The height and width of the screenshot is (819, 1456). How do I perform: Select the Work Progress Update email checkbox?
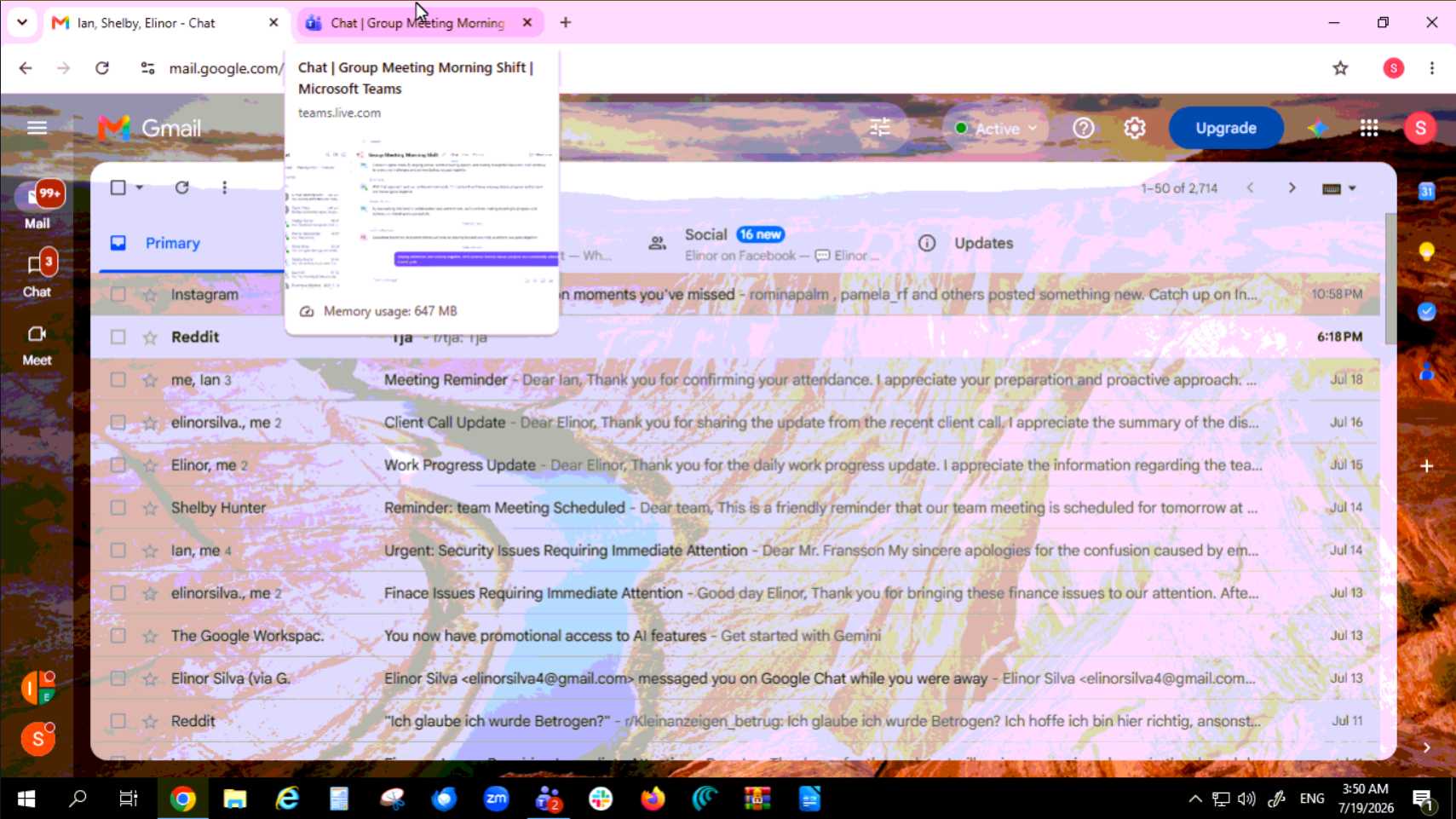coord(118,465)
